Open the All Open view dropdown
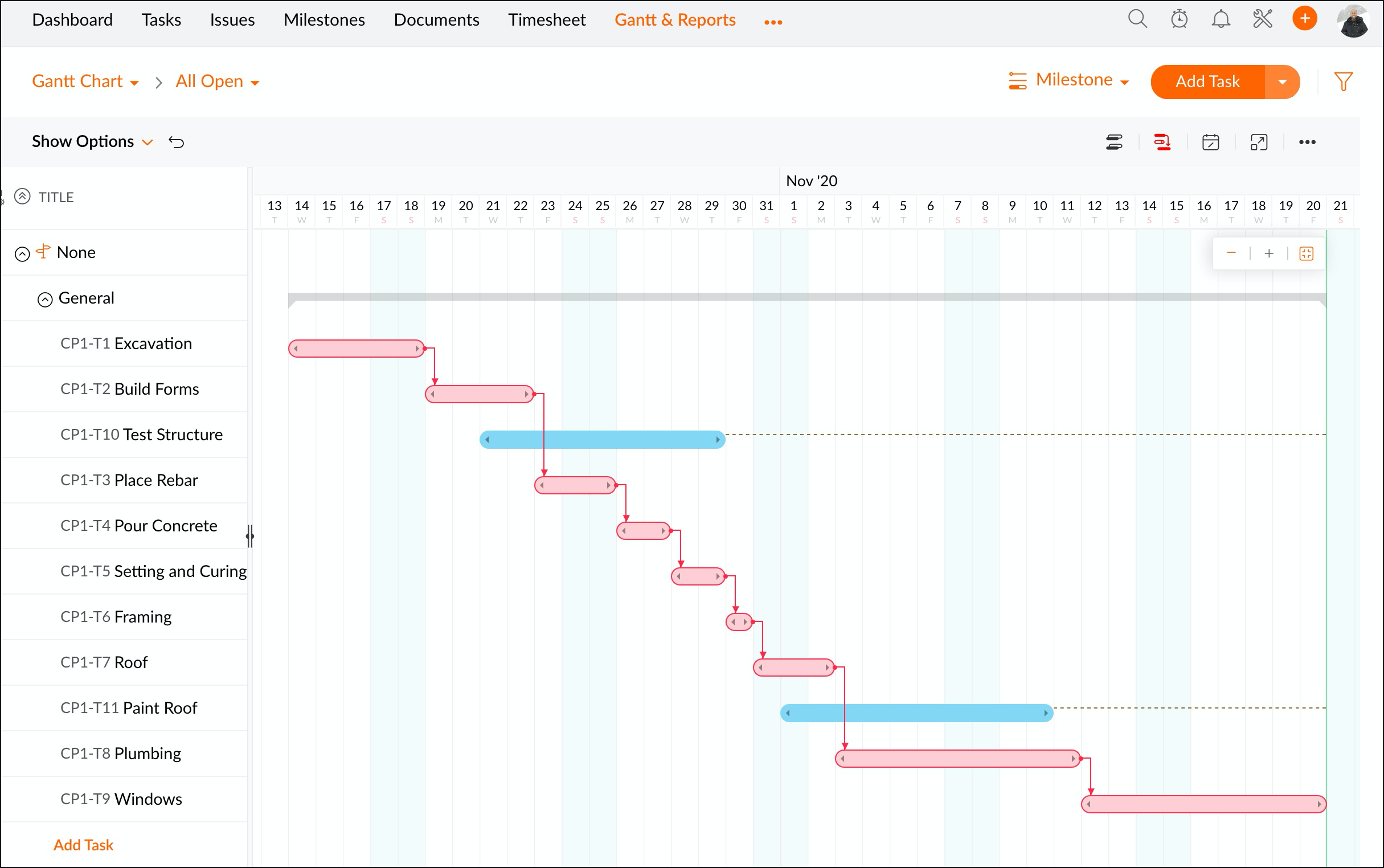The image size is (1384, 868). point(217,82)
